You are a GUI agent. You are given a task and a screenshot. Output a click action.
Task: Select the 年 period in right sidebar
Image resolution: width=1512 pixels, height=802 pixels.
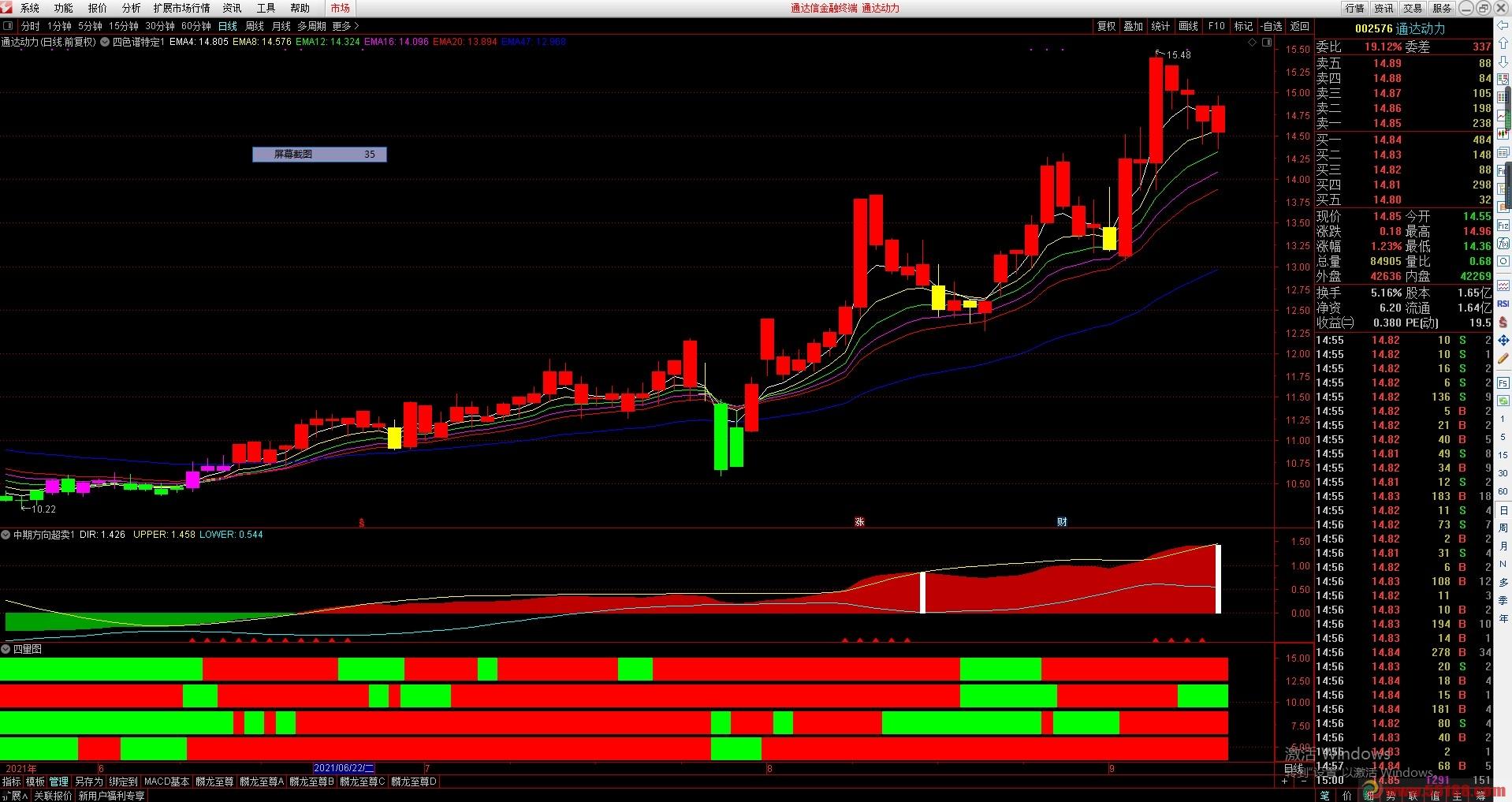pos(1503,618)
